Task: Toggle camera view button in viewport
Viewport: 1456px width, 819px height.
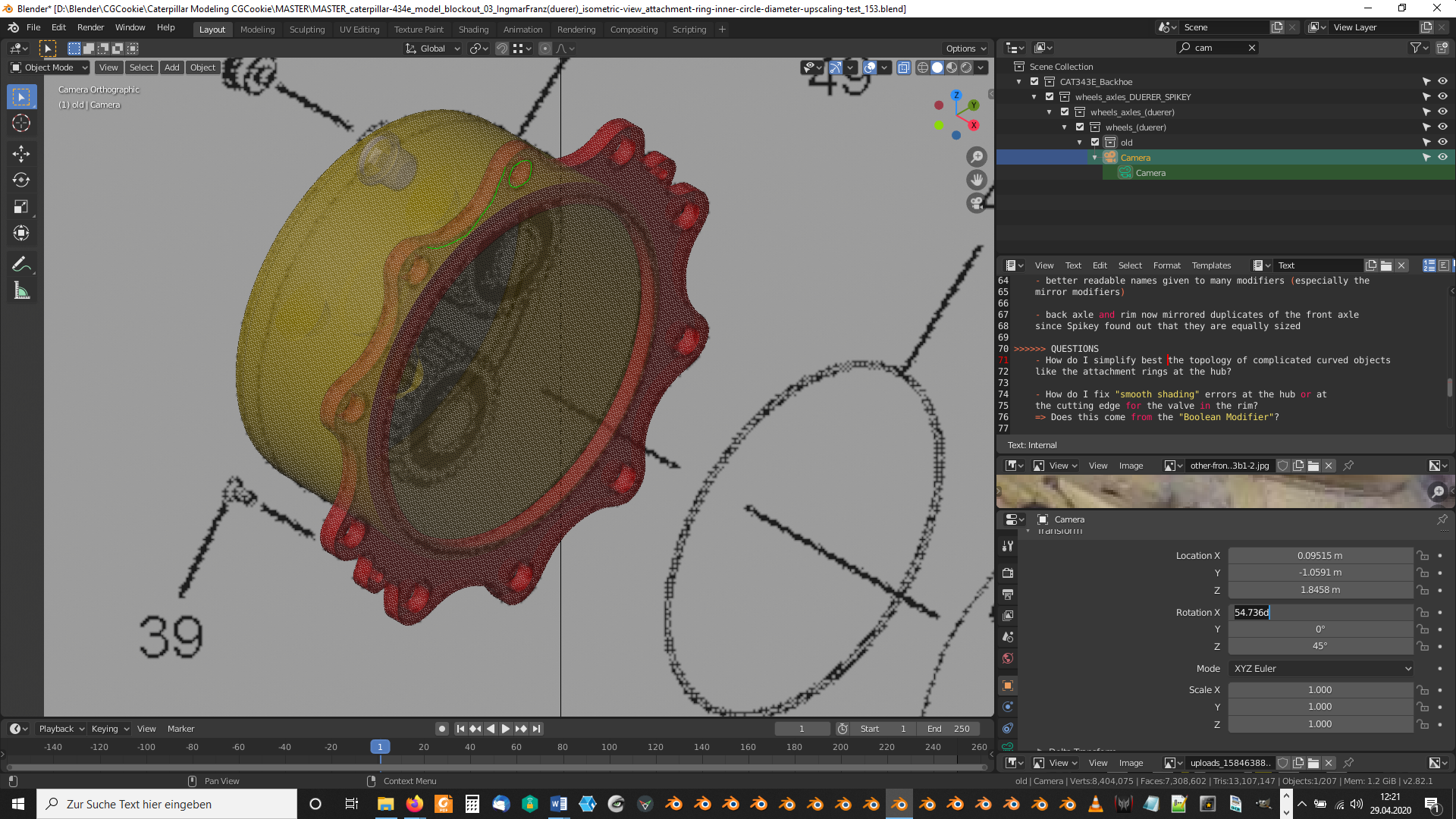Action: (977, 203)
